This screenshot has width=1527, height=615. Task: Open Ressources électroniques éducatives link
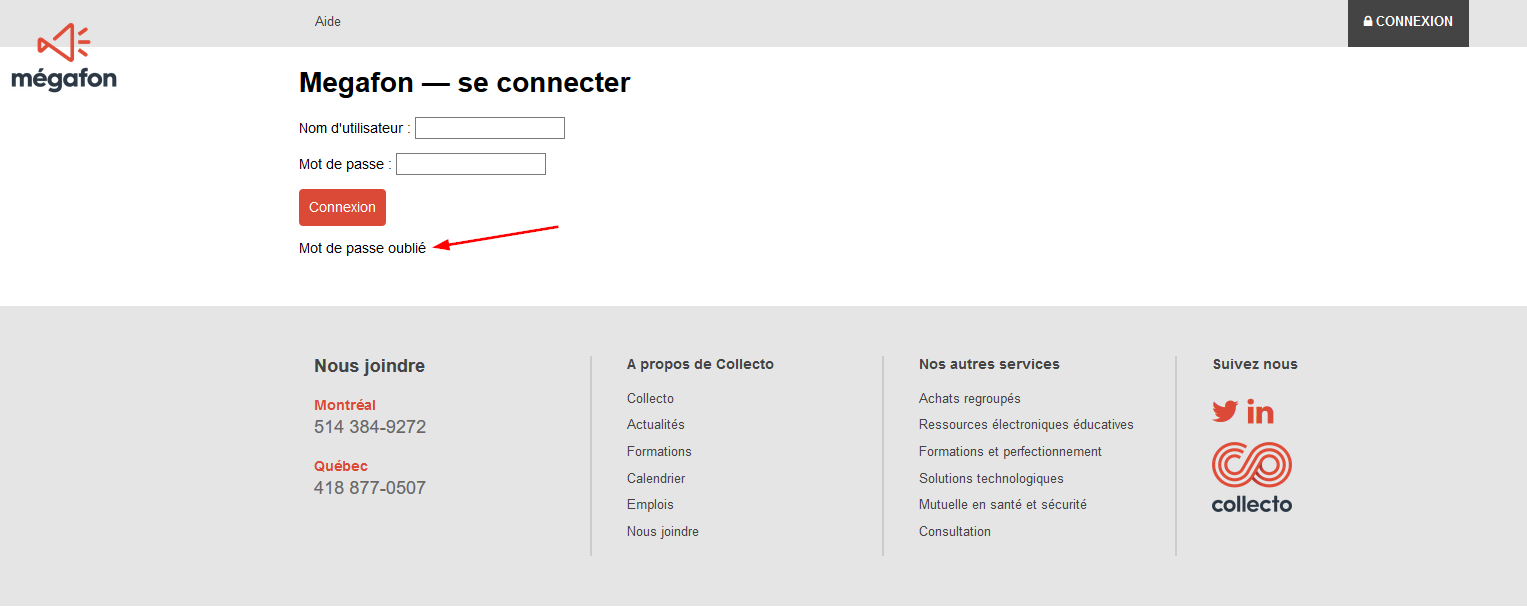pyautogui.click(x=1026, y=425)
